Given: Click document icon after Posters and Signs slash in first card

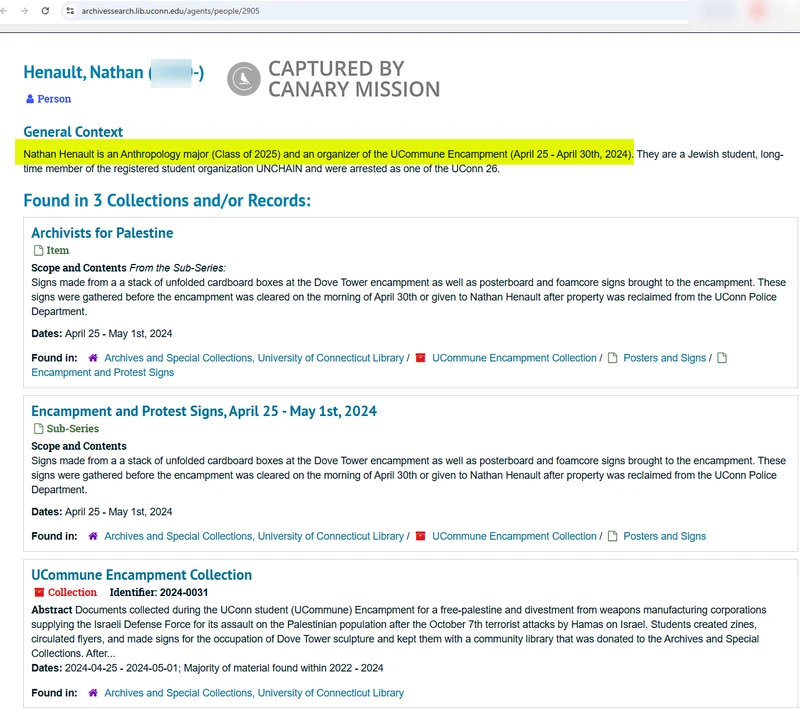Looking at the screenshot, I should pyautogui.click(x=722, y=358).
